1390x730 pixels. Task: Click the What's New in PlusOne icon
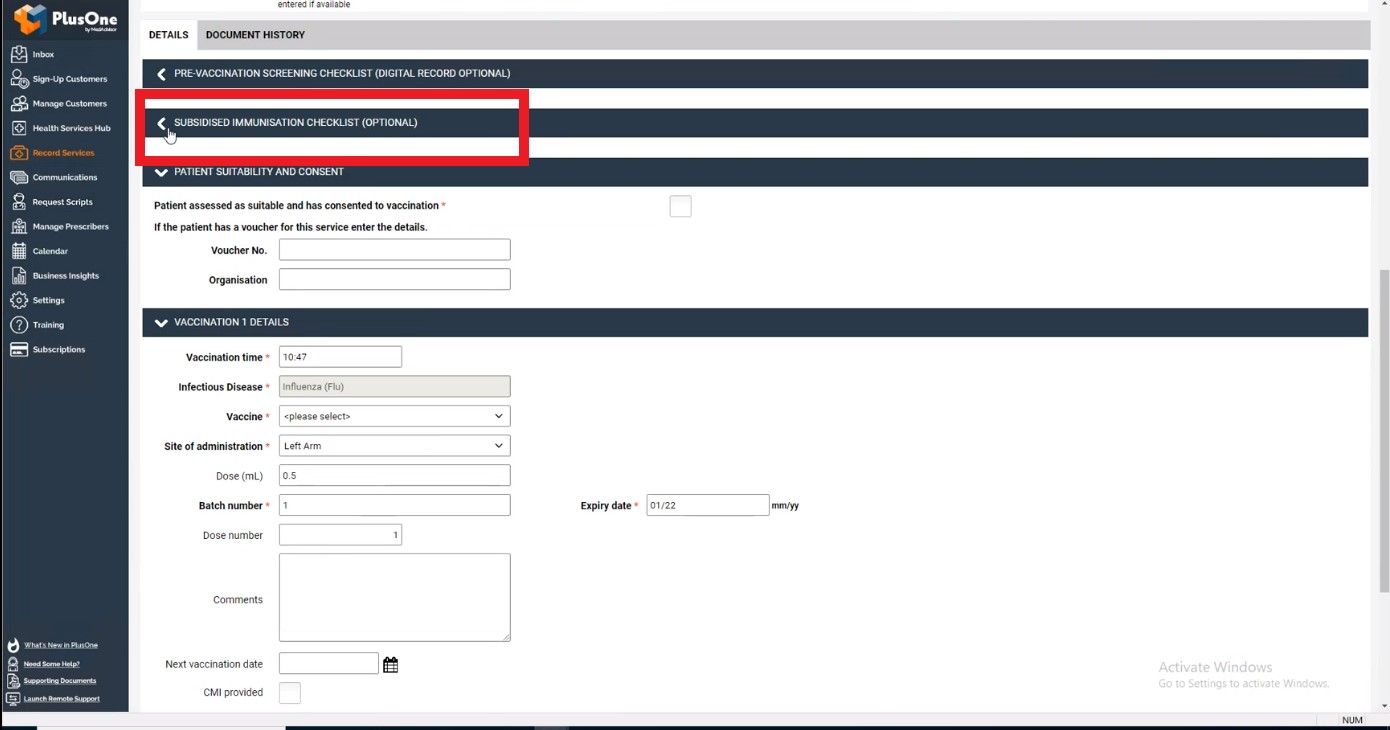(13, 645)
